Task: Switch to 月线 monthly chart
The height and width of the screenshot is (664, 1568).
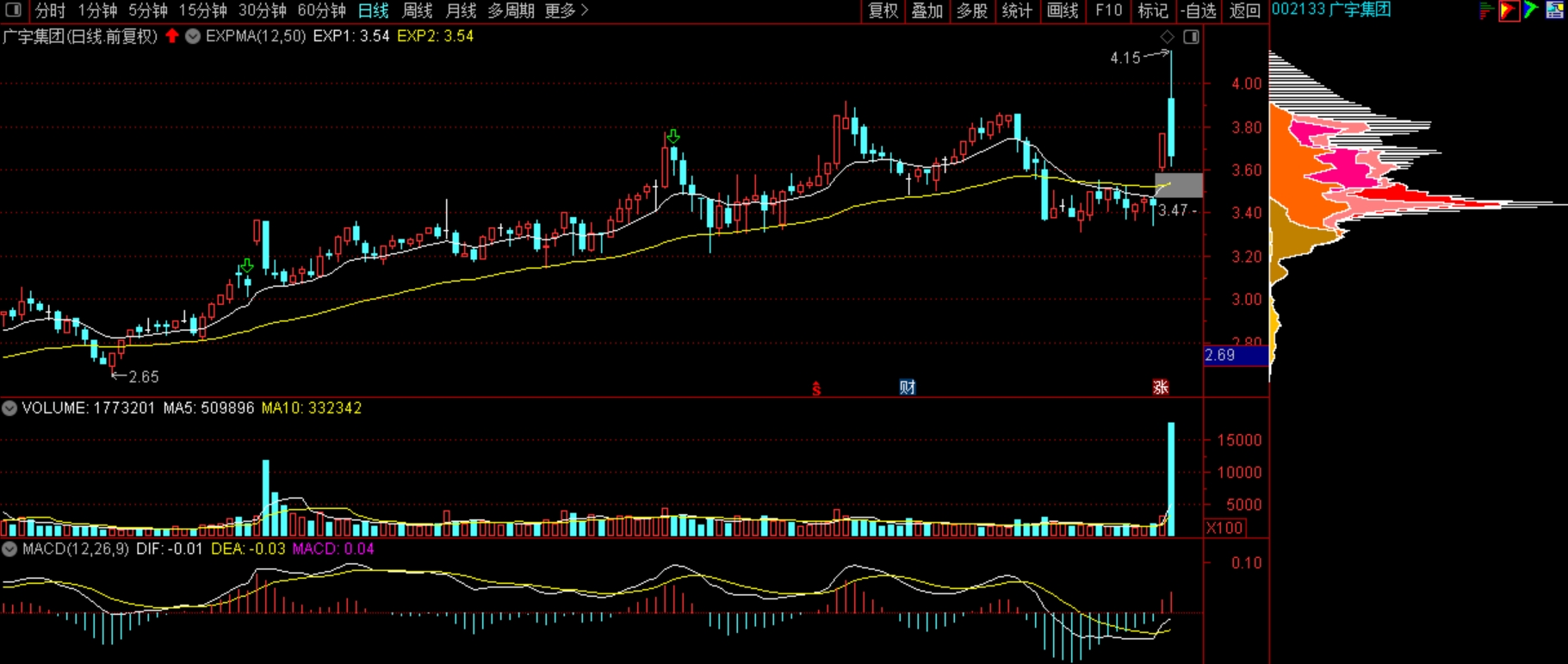Action: tap(461, 11)
